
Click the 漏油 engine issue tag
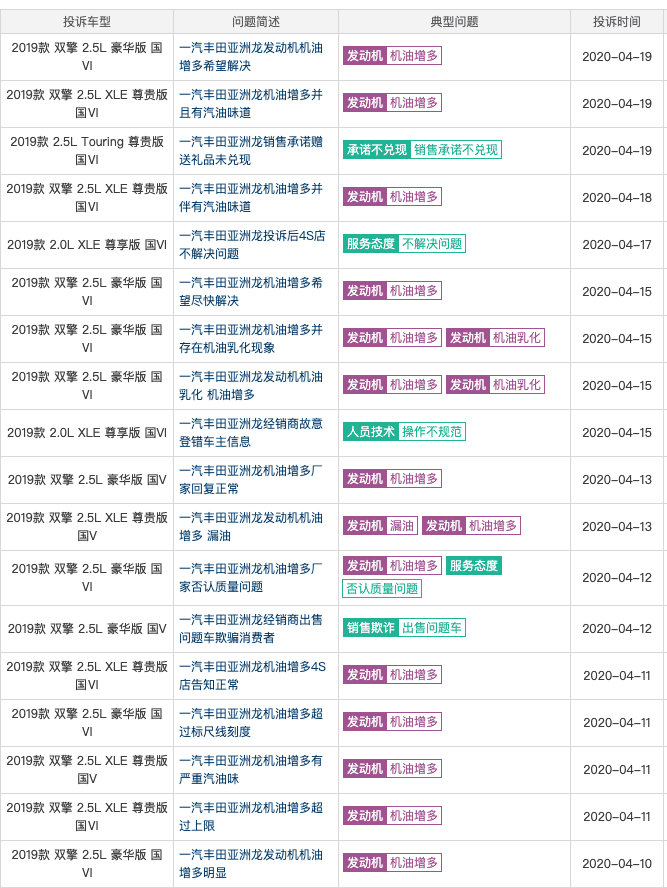[x=402, y=526]
